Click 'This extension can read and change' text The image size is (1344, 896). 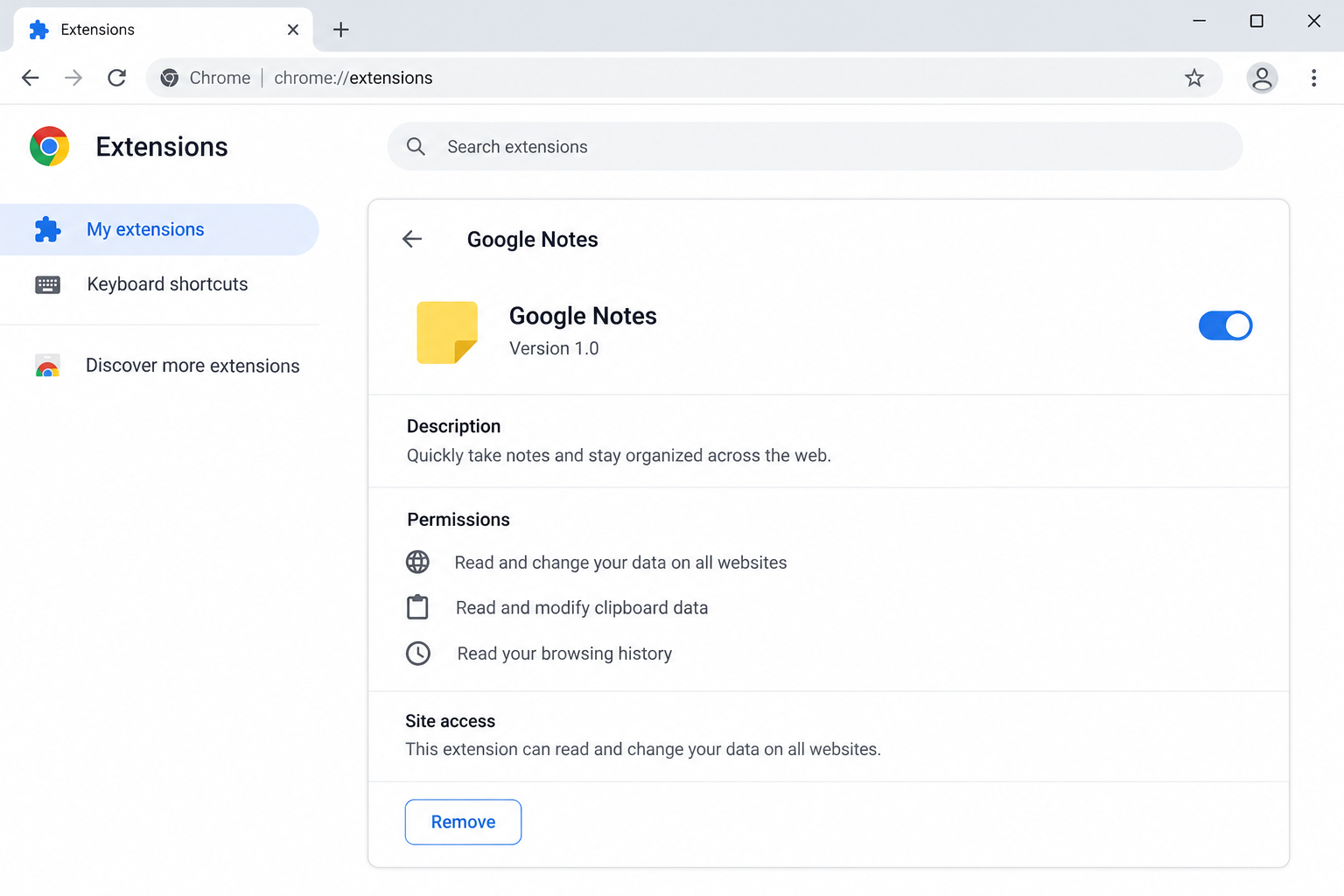pos(643,749)
